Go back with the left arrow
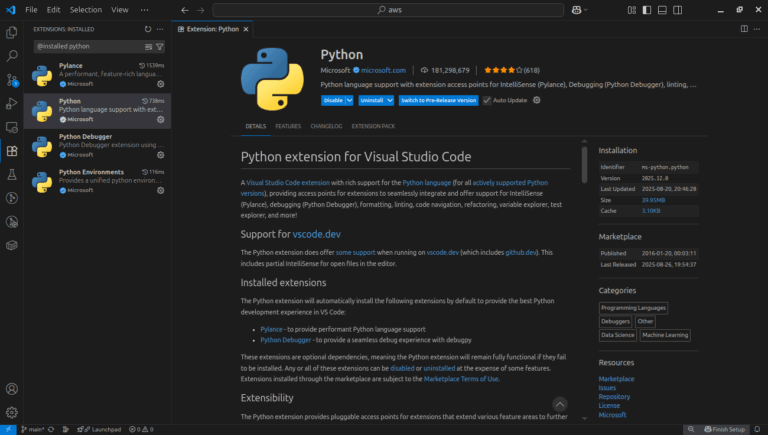768x435 pixels. [x=185, y=10]
